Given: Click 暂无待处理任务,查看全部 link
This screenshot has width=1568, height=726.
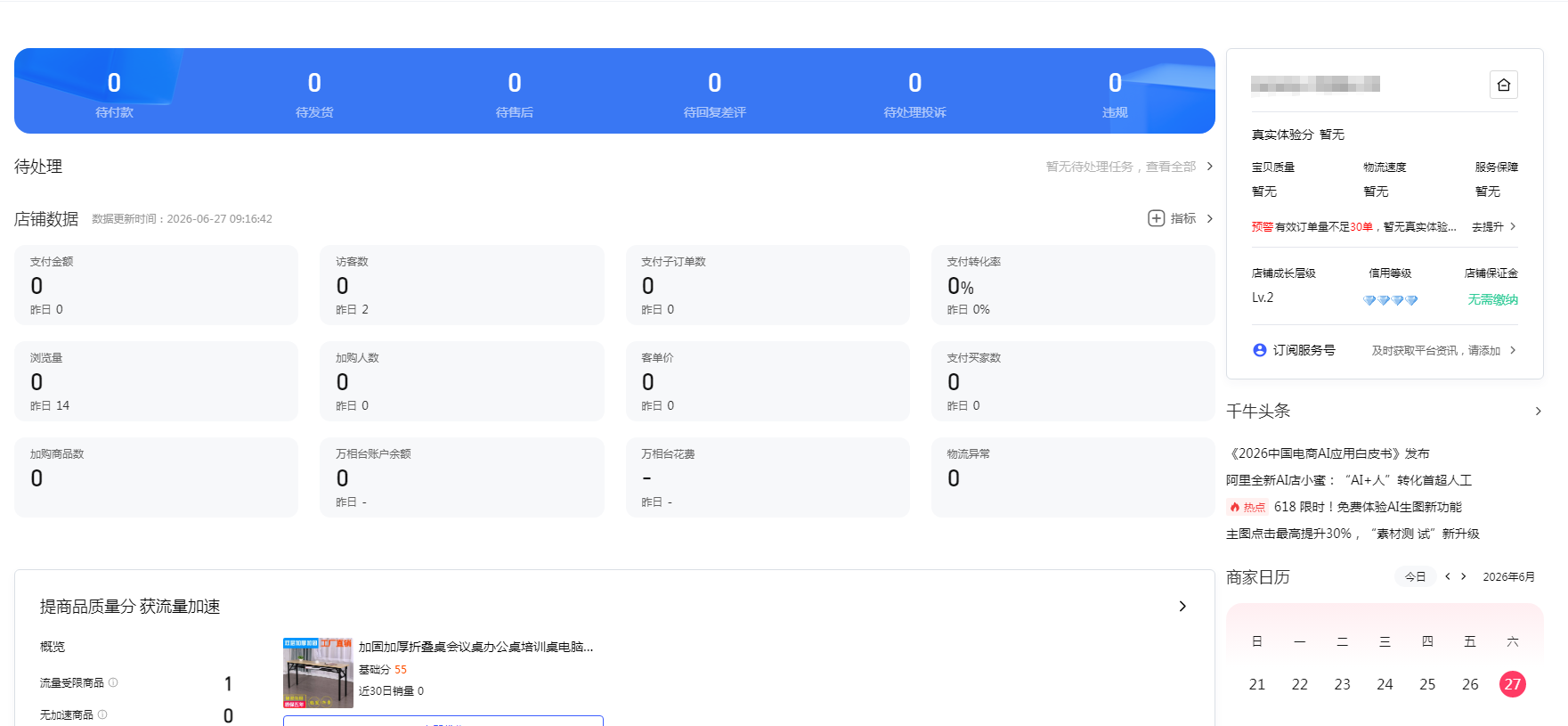Looking at the screenshot, I should [1120, 167].
